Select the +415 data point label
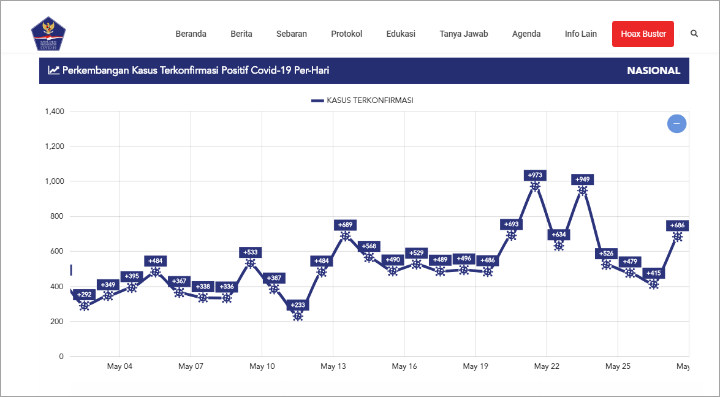Viewport: 720px width, 397px height. pyautogui.click(x=653, y=274)
